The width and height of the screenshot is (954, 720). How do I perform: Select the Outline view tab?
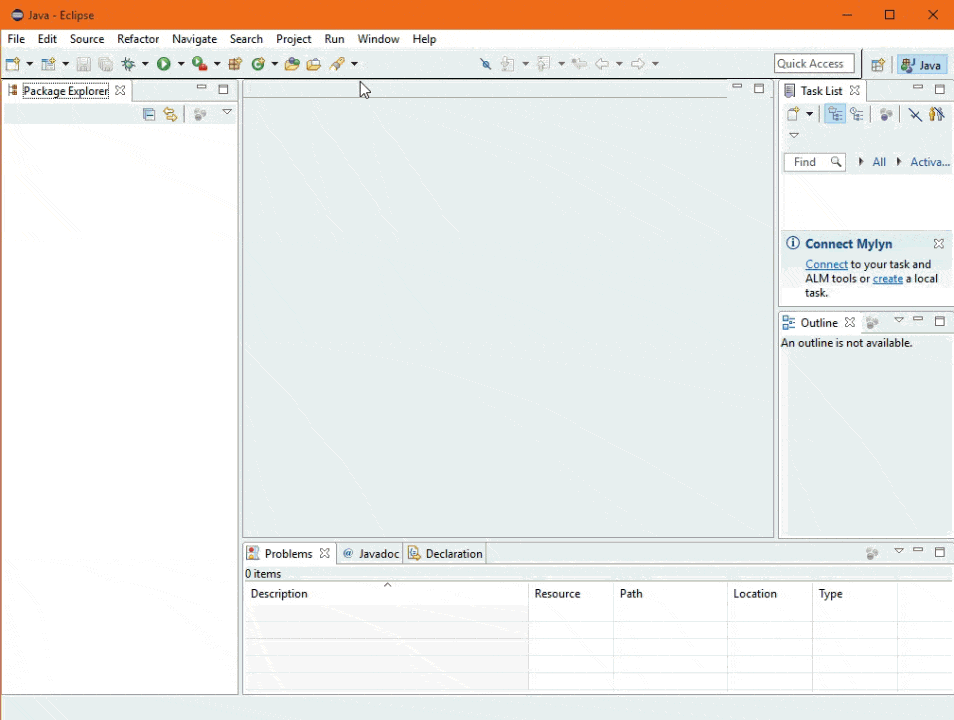click(x=819, y=323)
